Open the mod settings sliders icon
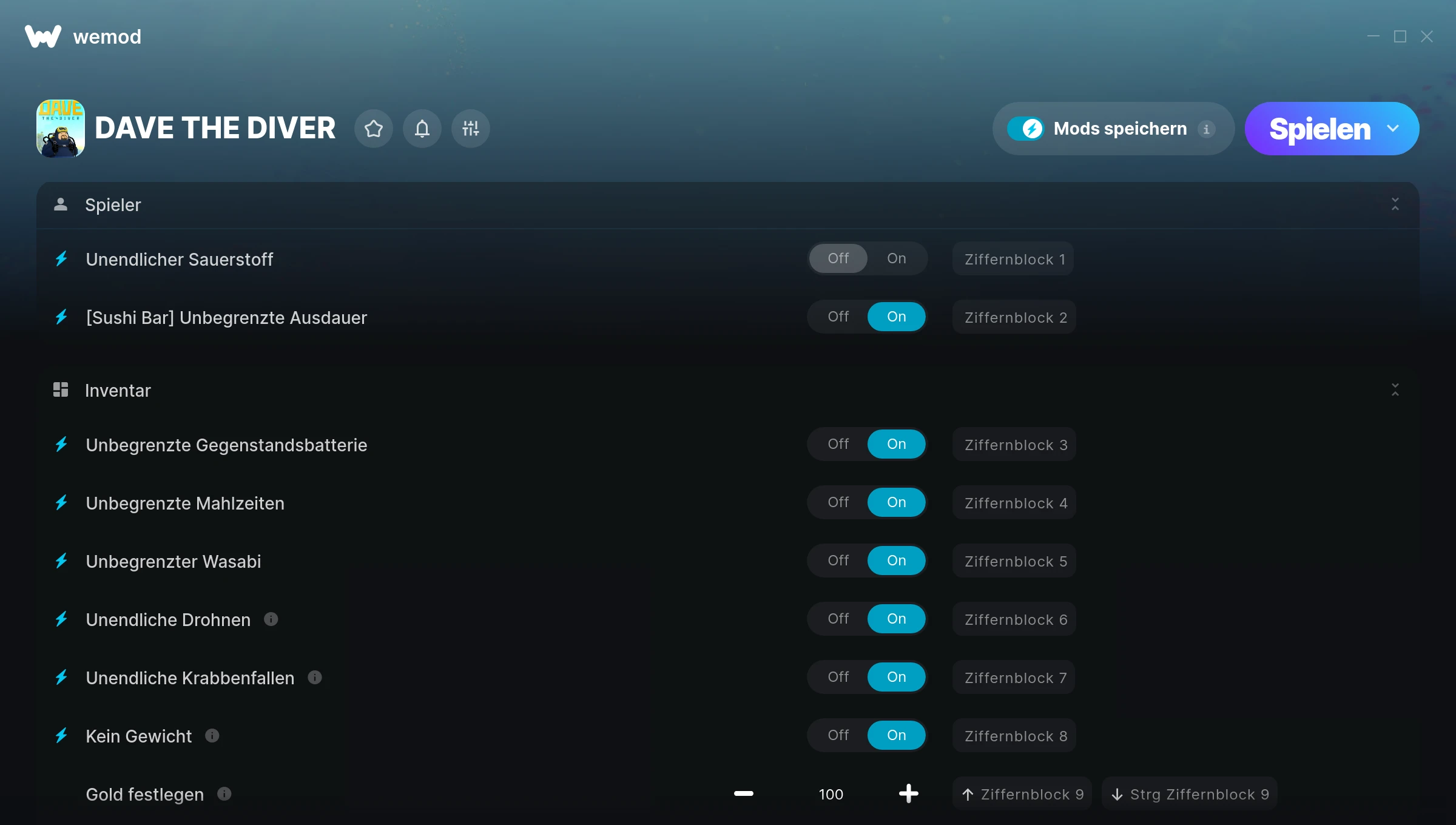Image resolution: width=1456 pixels, height=825 pixels. (x=471, y=129)
